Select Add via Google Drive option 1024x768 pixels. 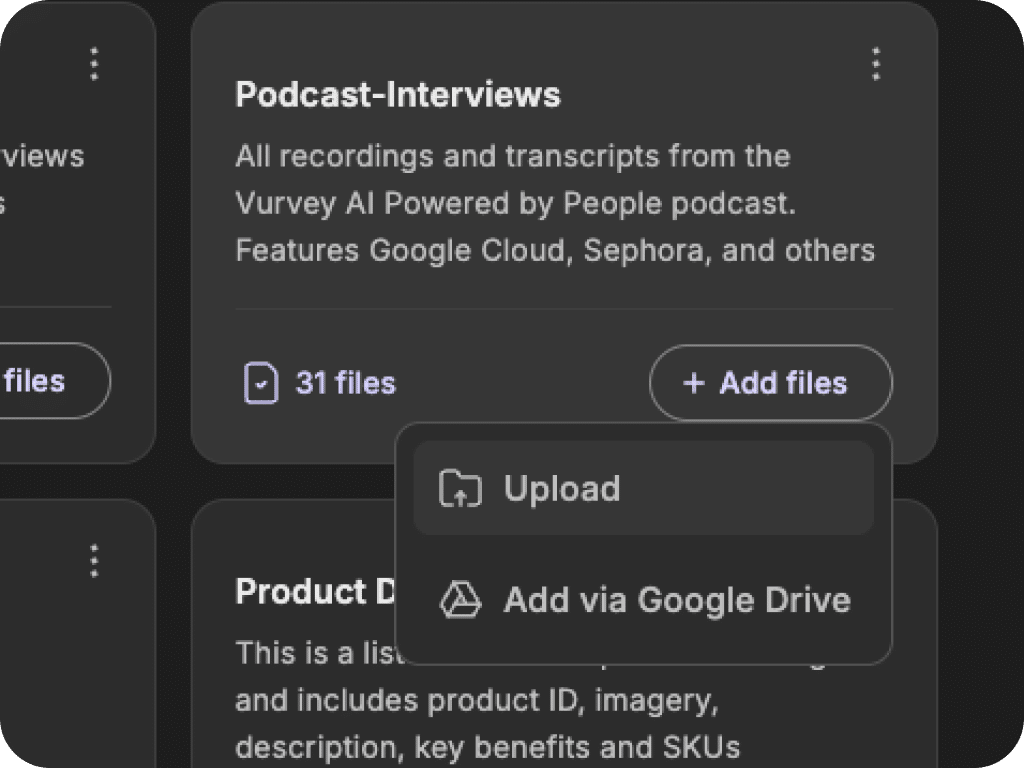coord(643,600)
